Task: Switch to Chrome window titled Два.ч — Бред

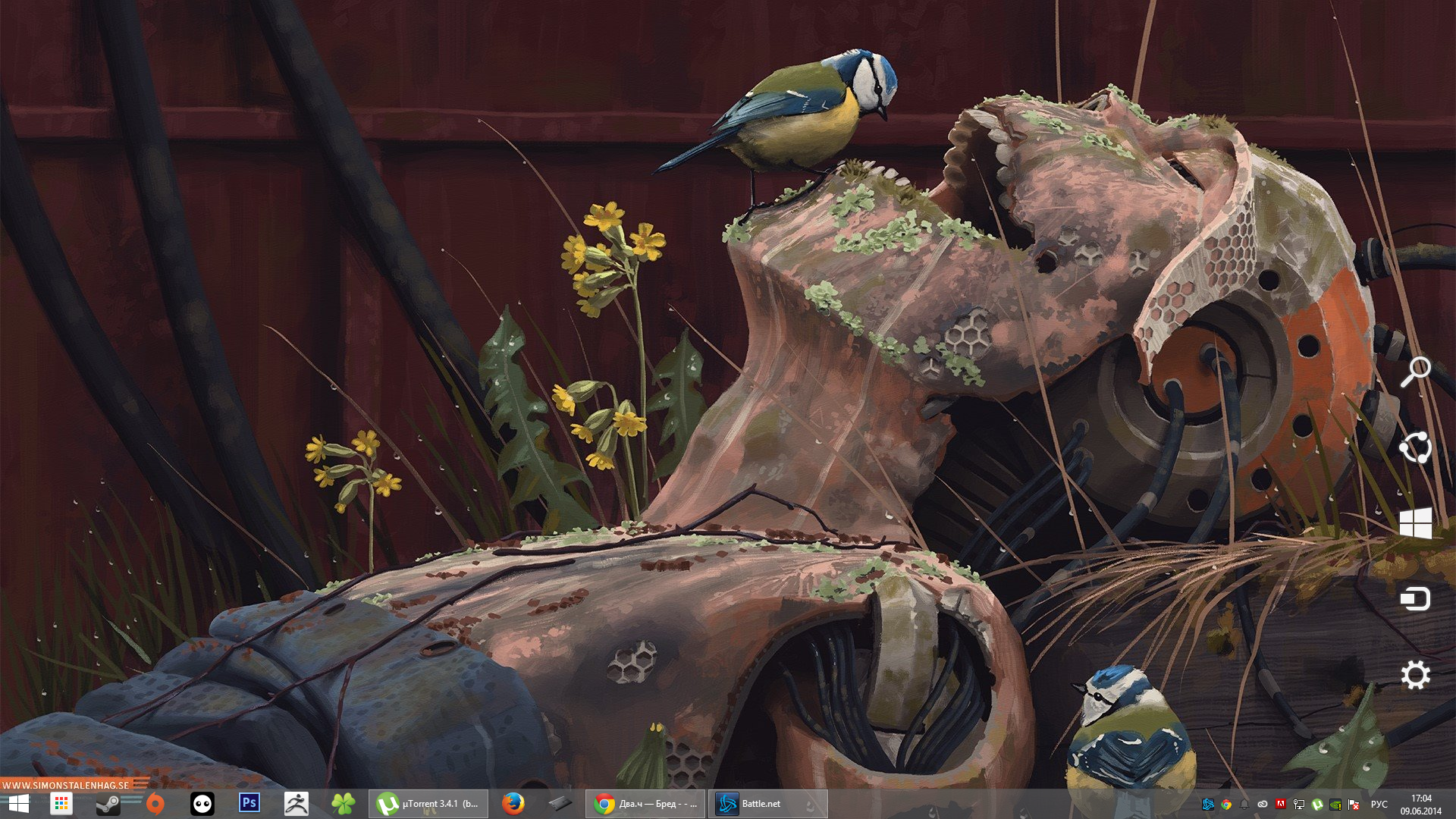Action: tap(645, 804)
